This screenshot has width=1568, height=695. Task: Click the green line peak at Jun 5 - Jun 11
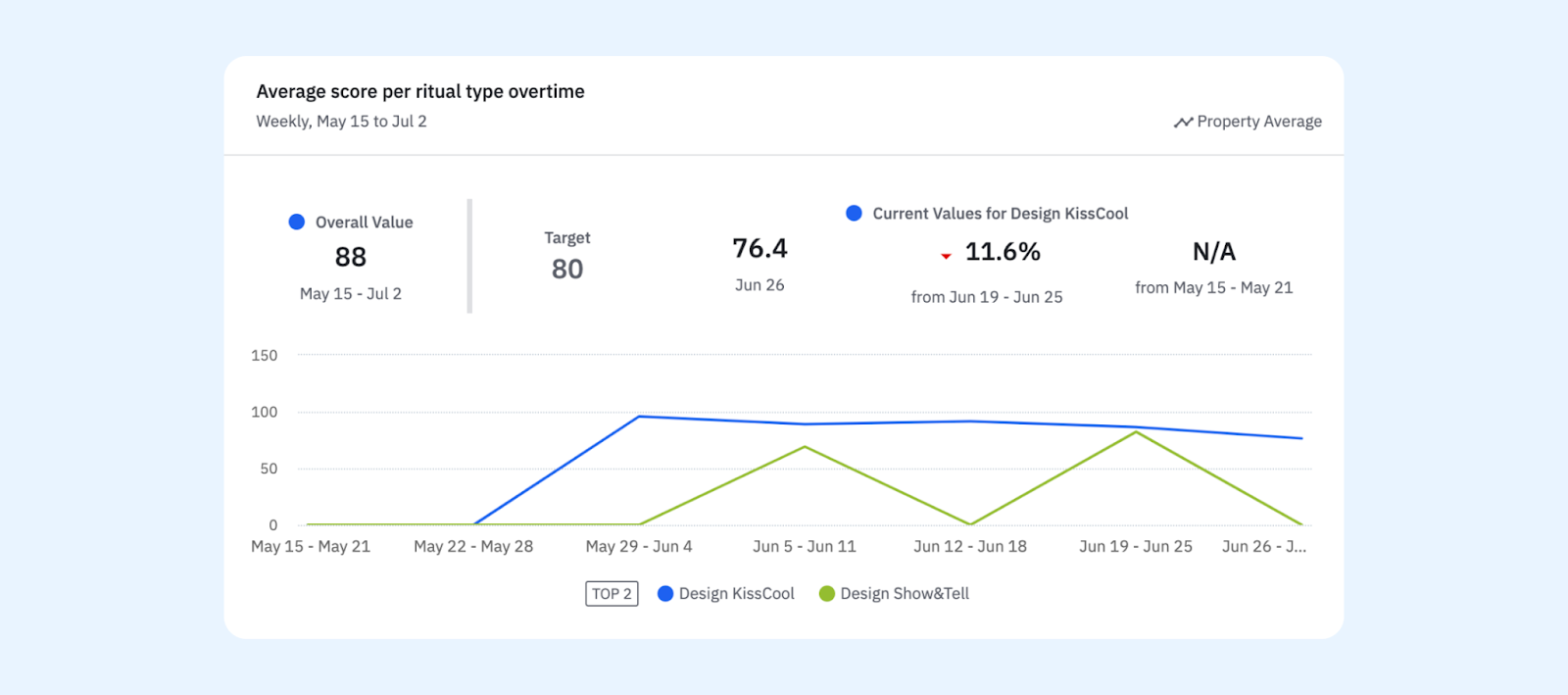point(805,447)
